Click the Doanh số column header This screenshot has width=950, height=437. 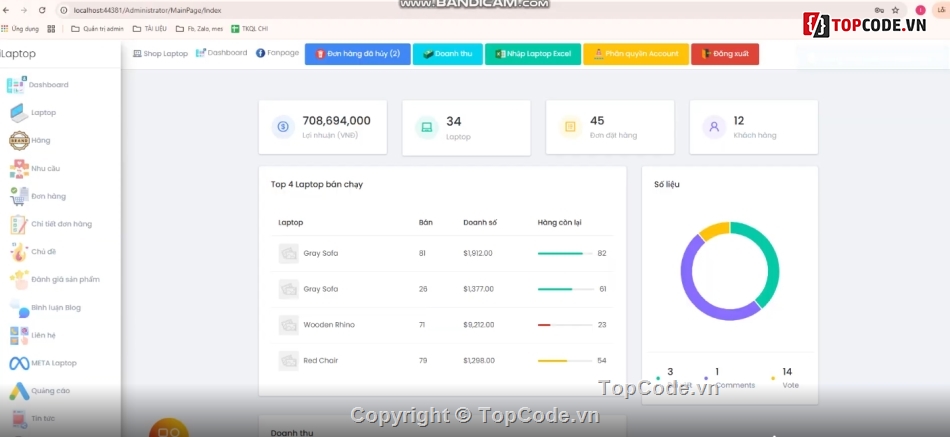click(480, 222)
